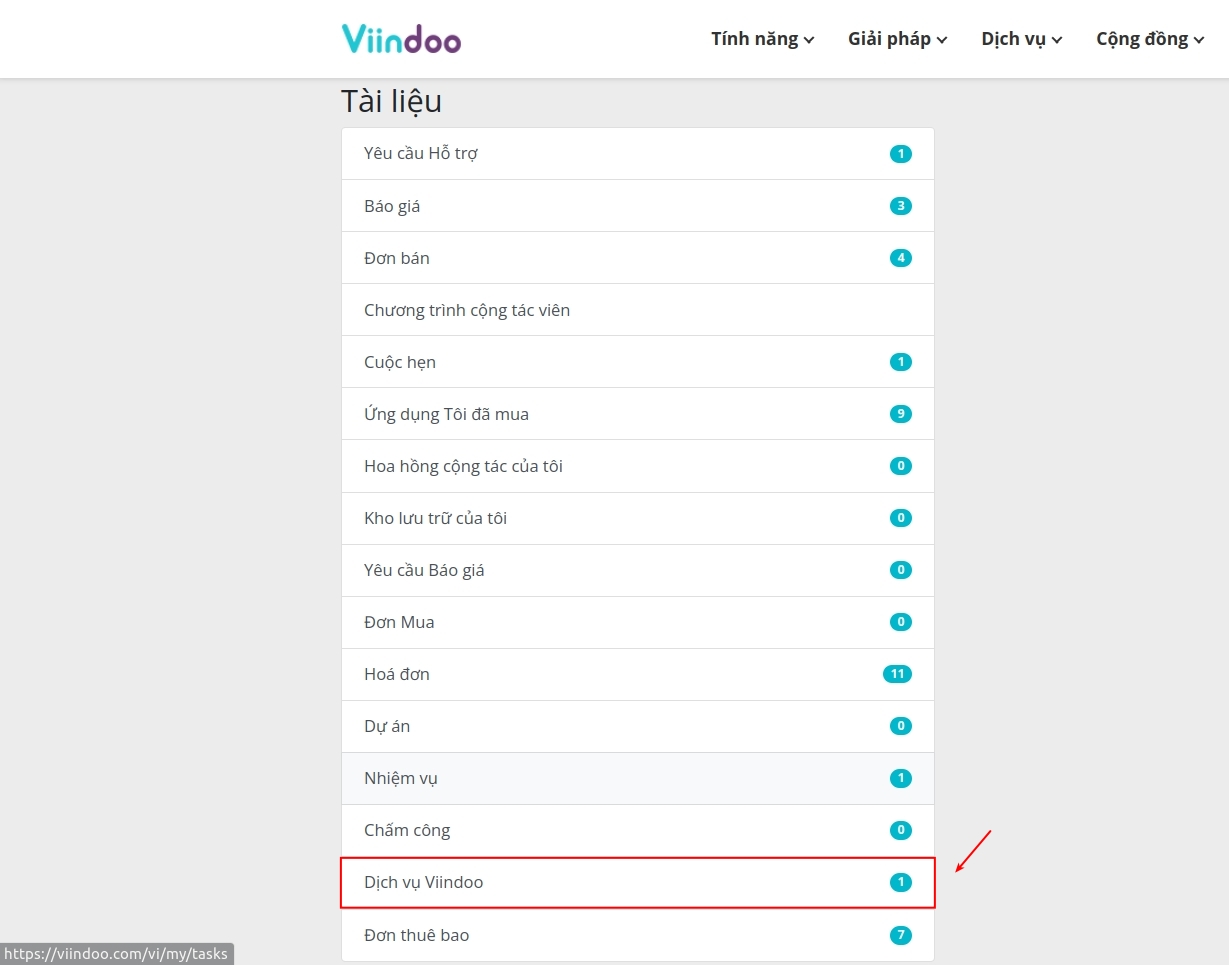Open the Nhiệm vụ tasks entry
This screenshot has width=1229, height=965.
638,778
